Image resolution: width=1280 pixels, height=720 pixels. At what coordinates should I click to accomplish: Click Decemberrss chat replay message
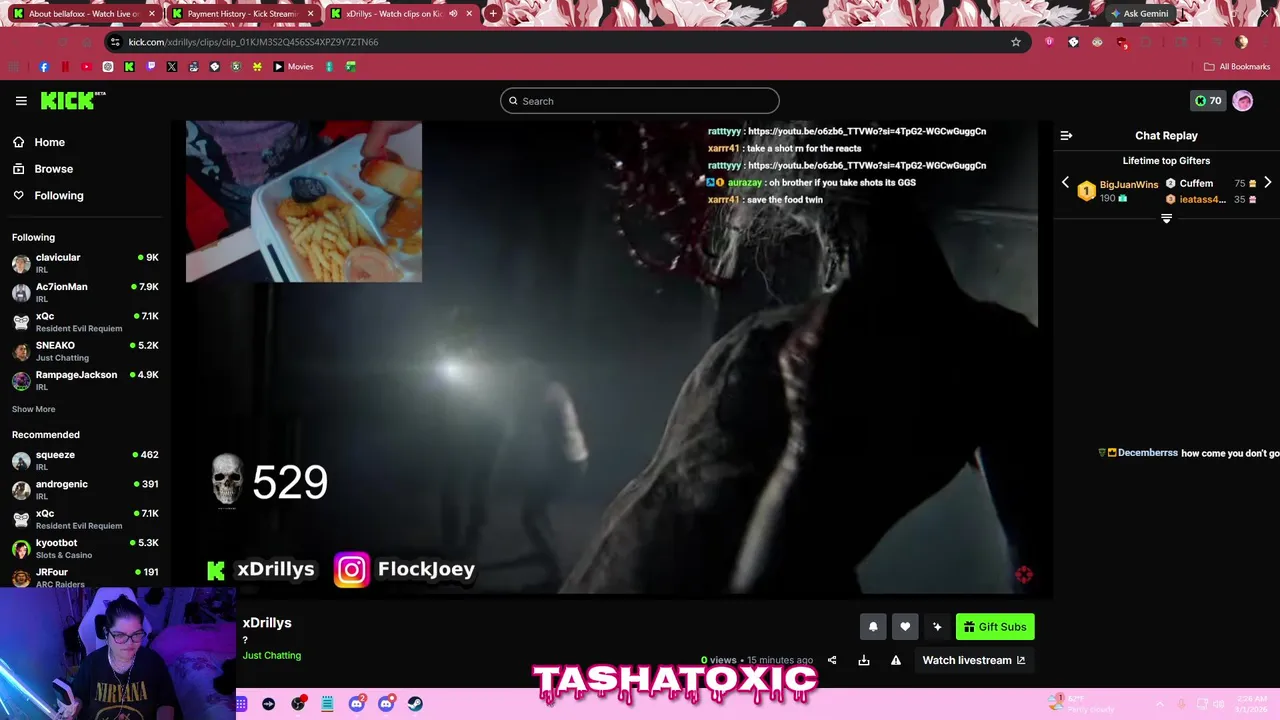1188,453
